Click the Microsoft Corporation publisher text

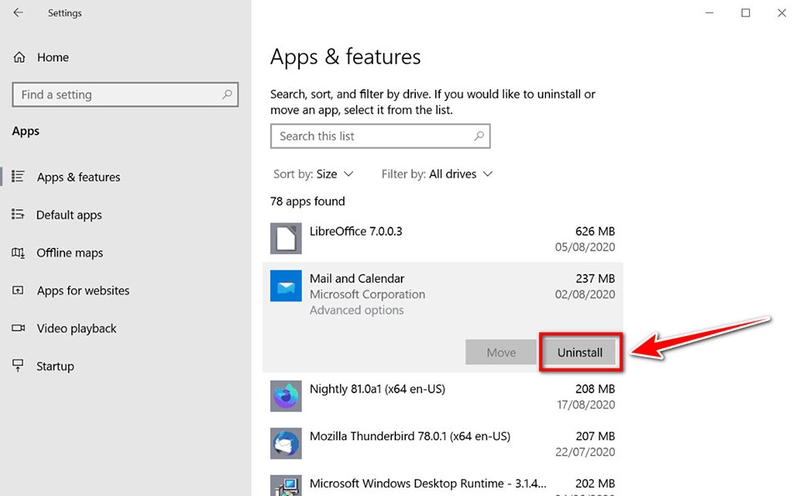[367, 294]
